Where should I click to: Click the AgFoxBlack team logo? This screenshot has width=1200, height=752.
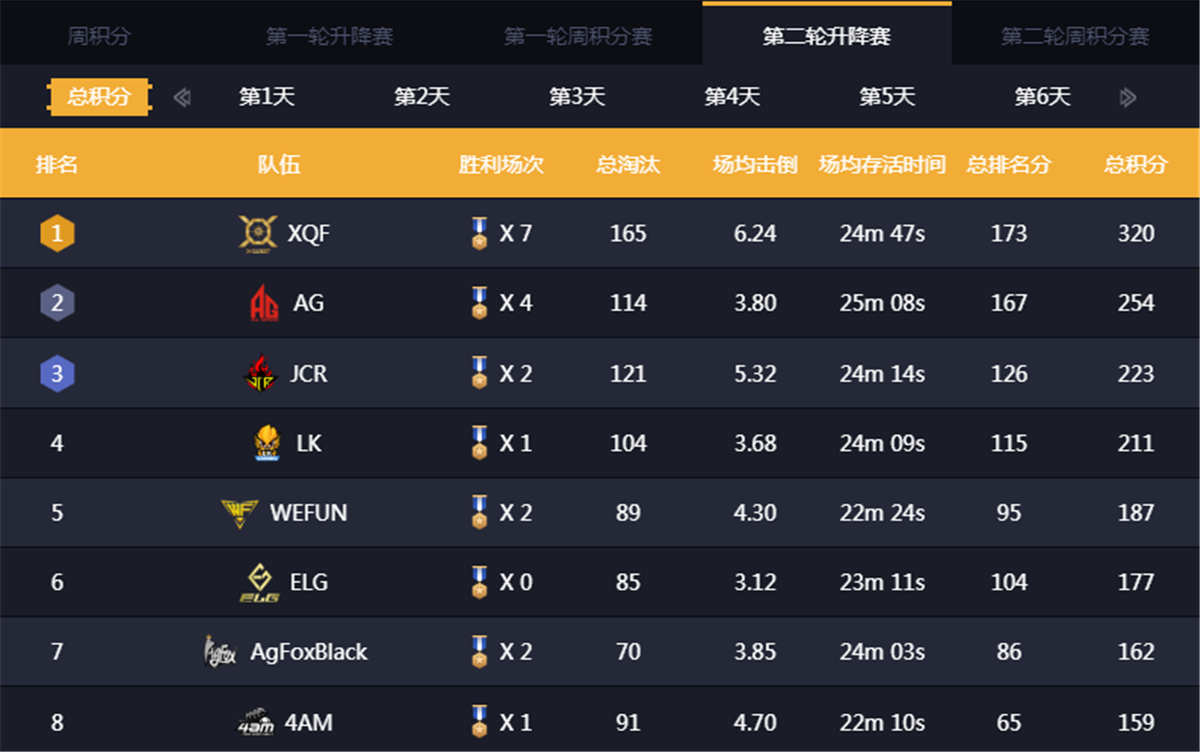220,652
